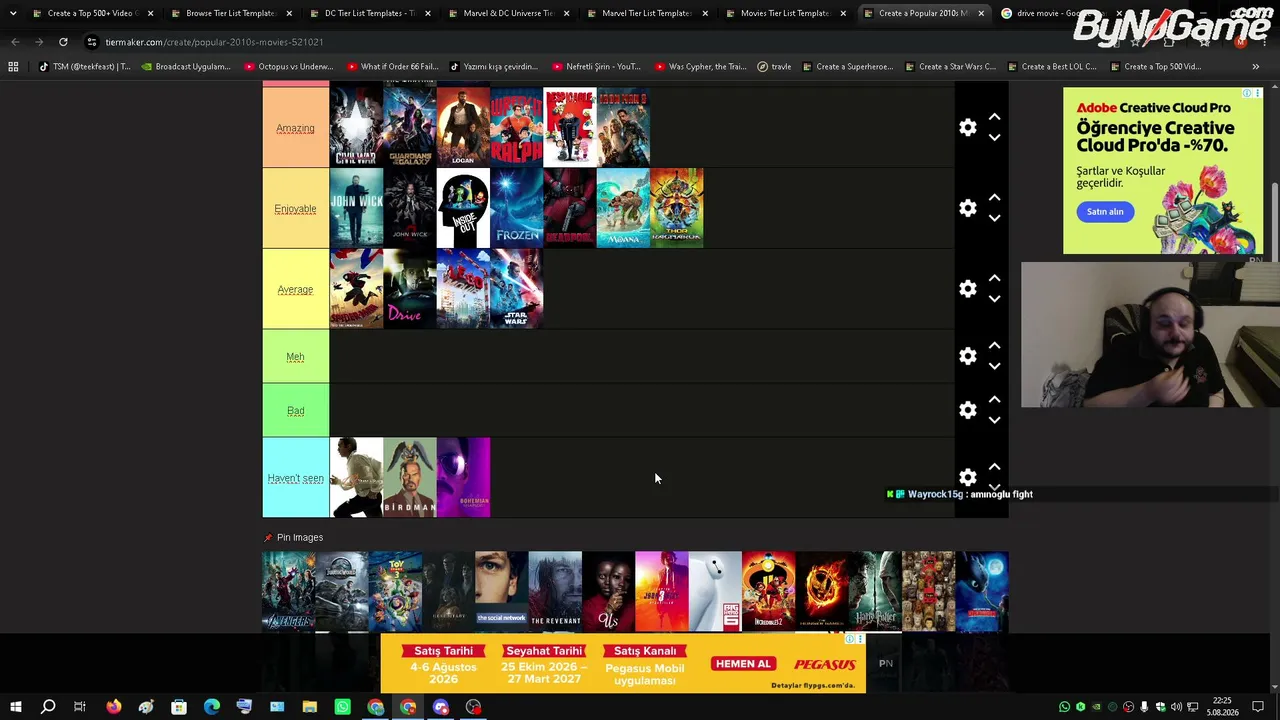
Task: Pick The Revenant poster from image pool
Action: pyautogui.click(x=555, y=591)
